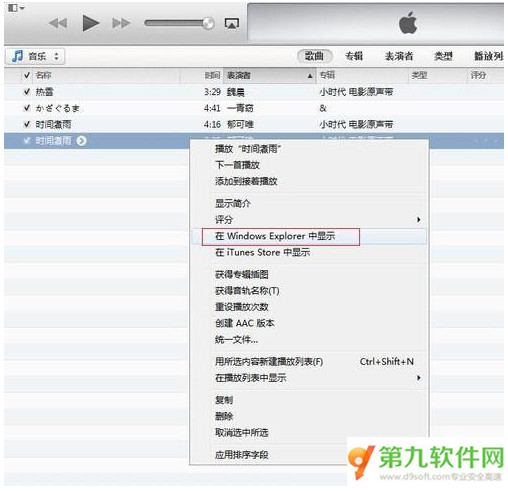Open the window menu icon at top-left

[x=16, y=8]
